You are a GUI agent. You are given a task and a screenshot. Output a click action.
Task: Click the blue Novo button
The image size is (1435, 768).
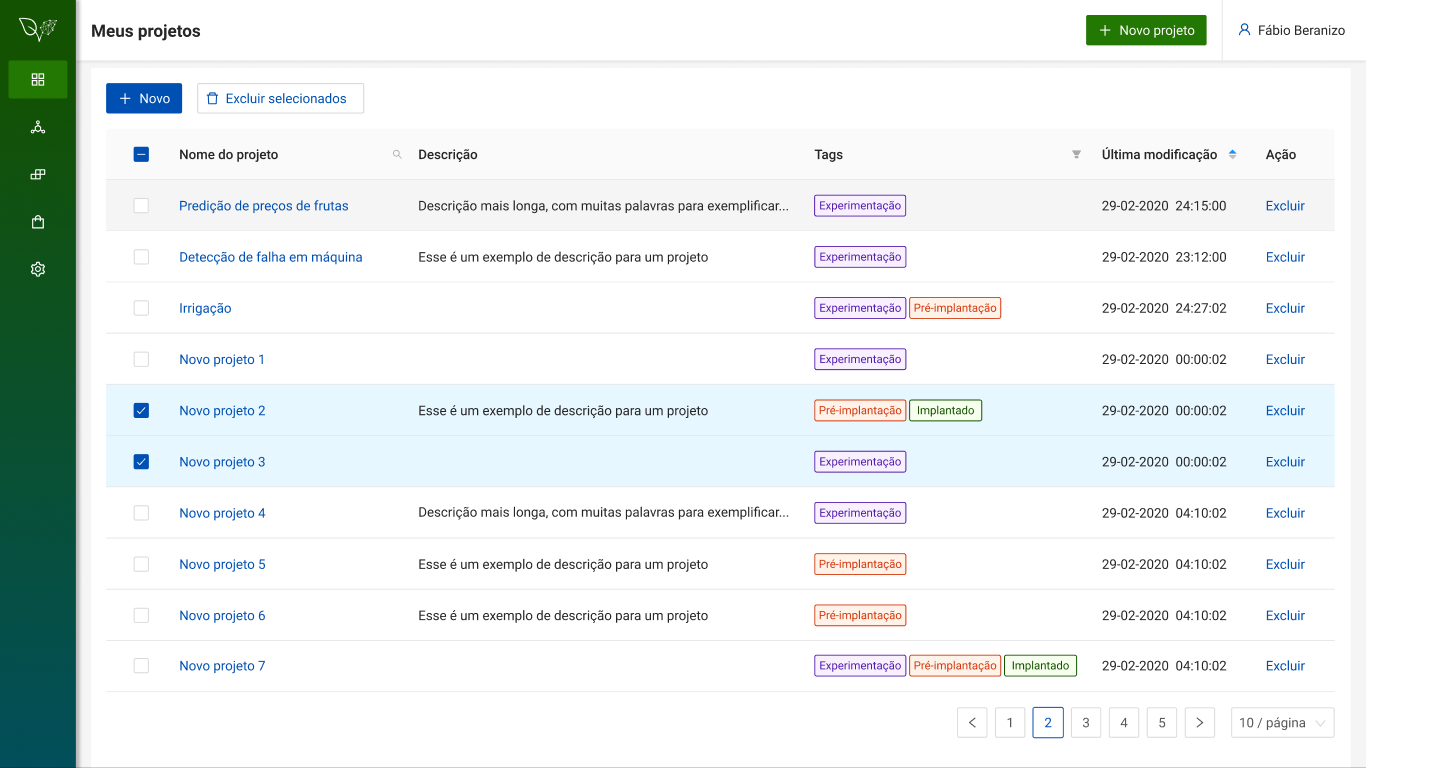click(x=144, y=98)
